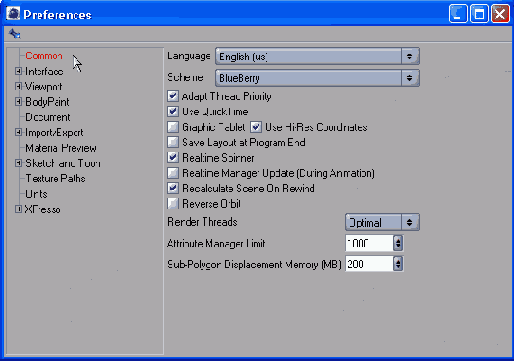This screenshot has height=361, width=514.
Task: Enable Save Layout at Program End
Action: 173,142
